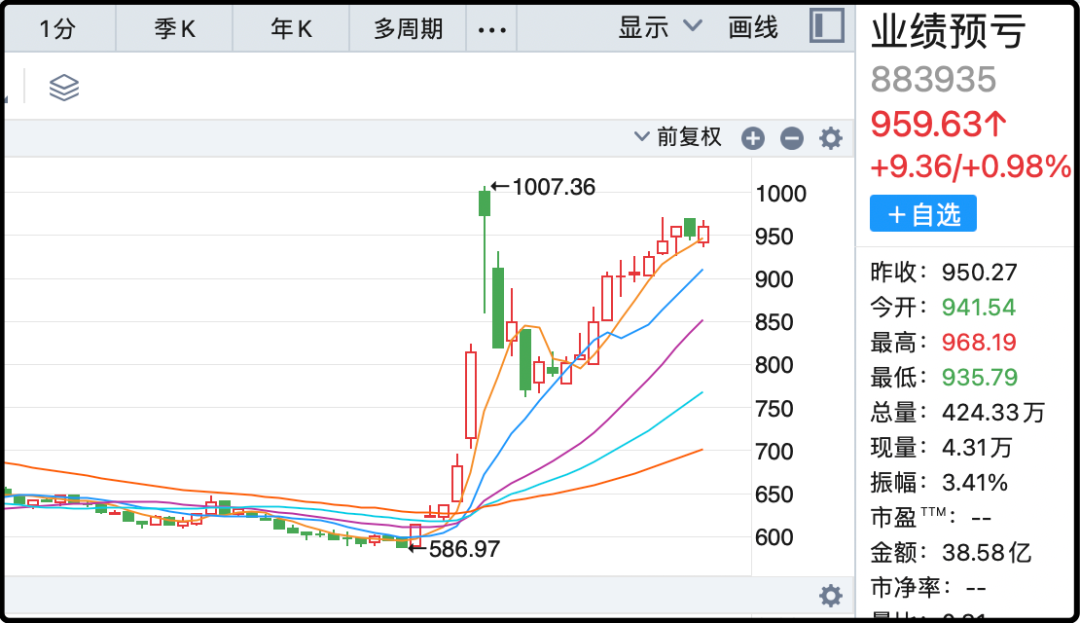Select the 季K period tab
The width and height of the screenshot is (1080, 623).
174,29
